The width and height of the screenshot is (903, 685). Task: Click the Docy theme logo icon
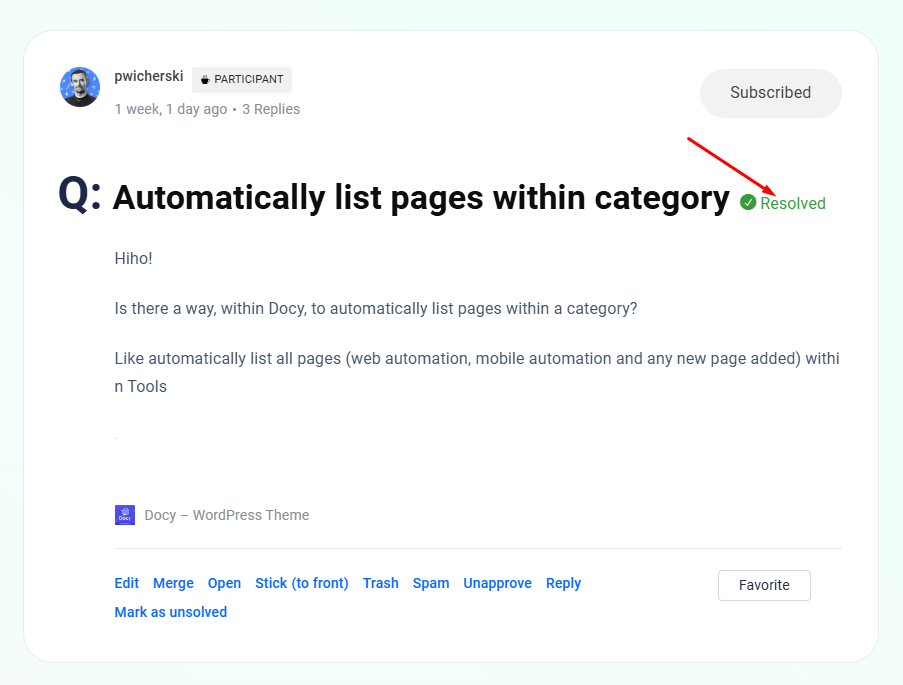click(125, 515)
